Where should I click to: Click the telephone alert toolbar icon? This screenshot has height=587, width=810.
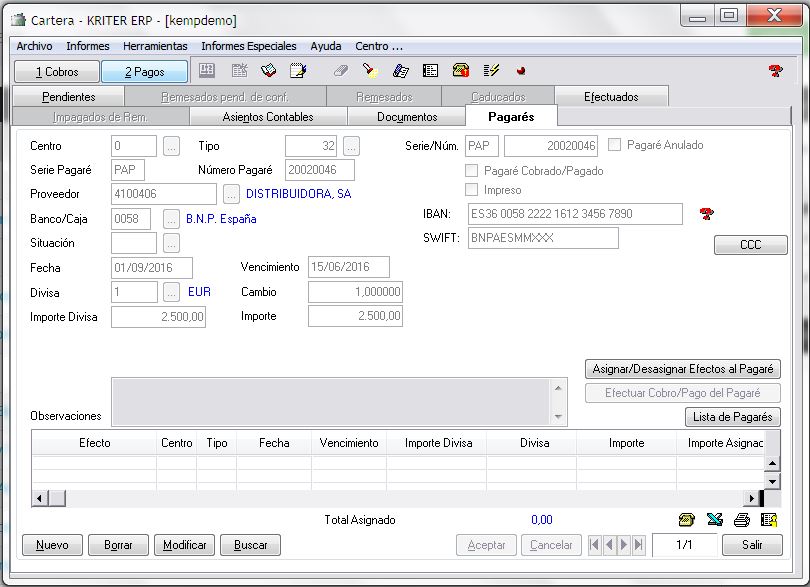[x=461, y=70]
